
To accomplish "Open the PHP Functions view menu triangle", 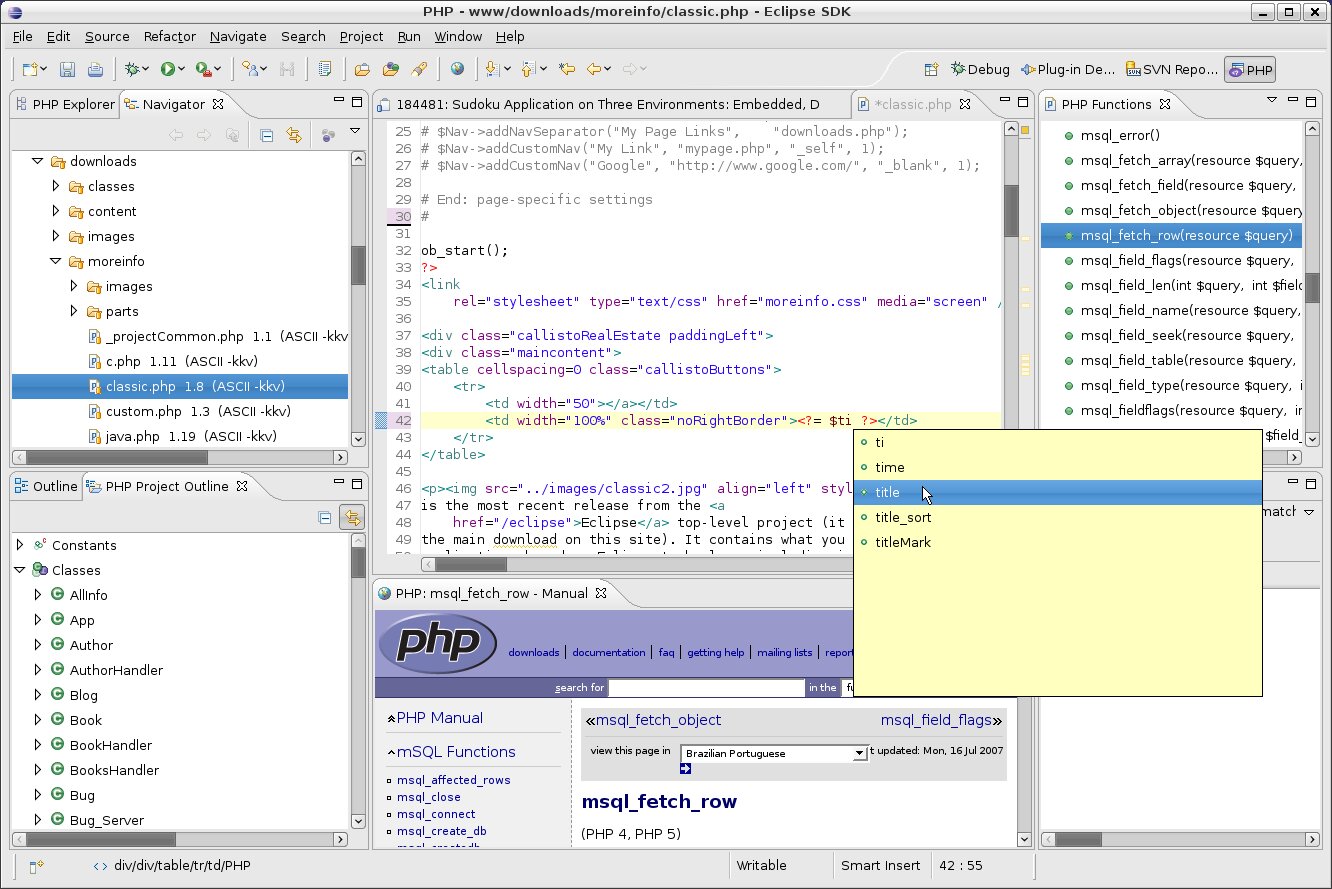I will (x=1272, y=100).
